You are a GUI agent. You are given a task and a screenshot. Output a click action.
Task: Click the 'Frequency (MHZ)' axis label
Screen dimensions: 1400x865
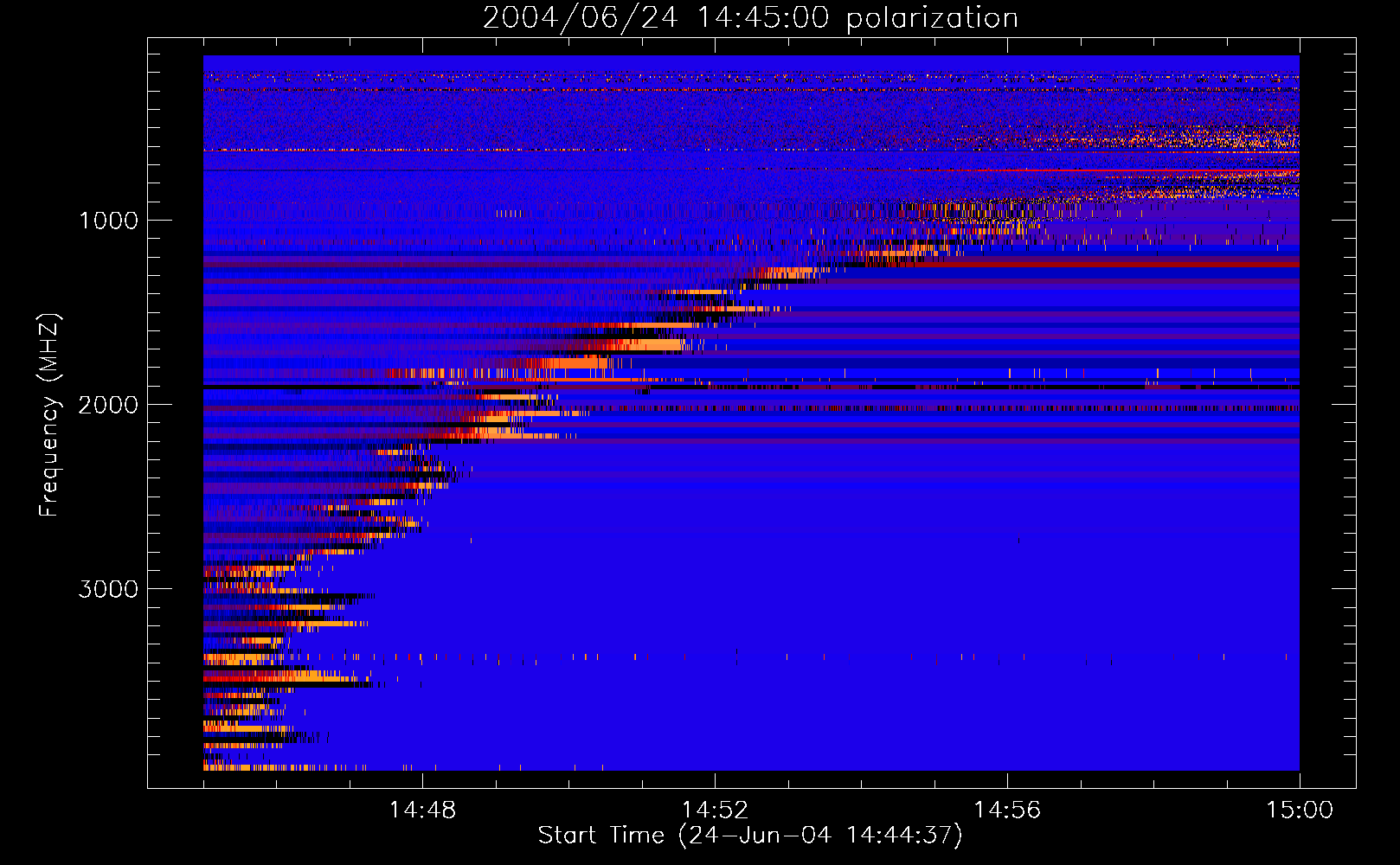(49, 415)
